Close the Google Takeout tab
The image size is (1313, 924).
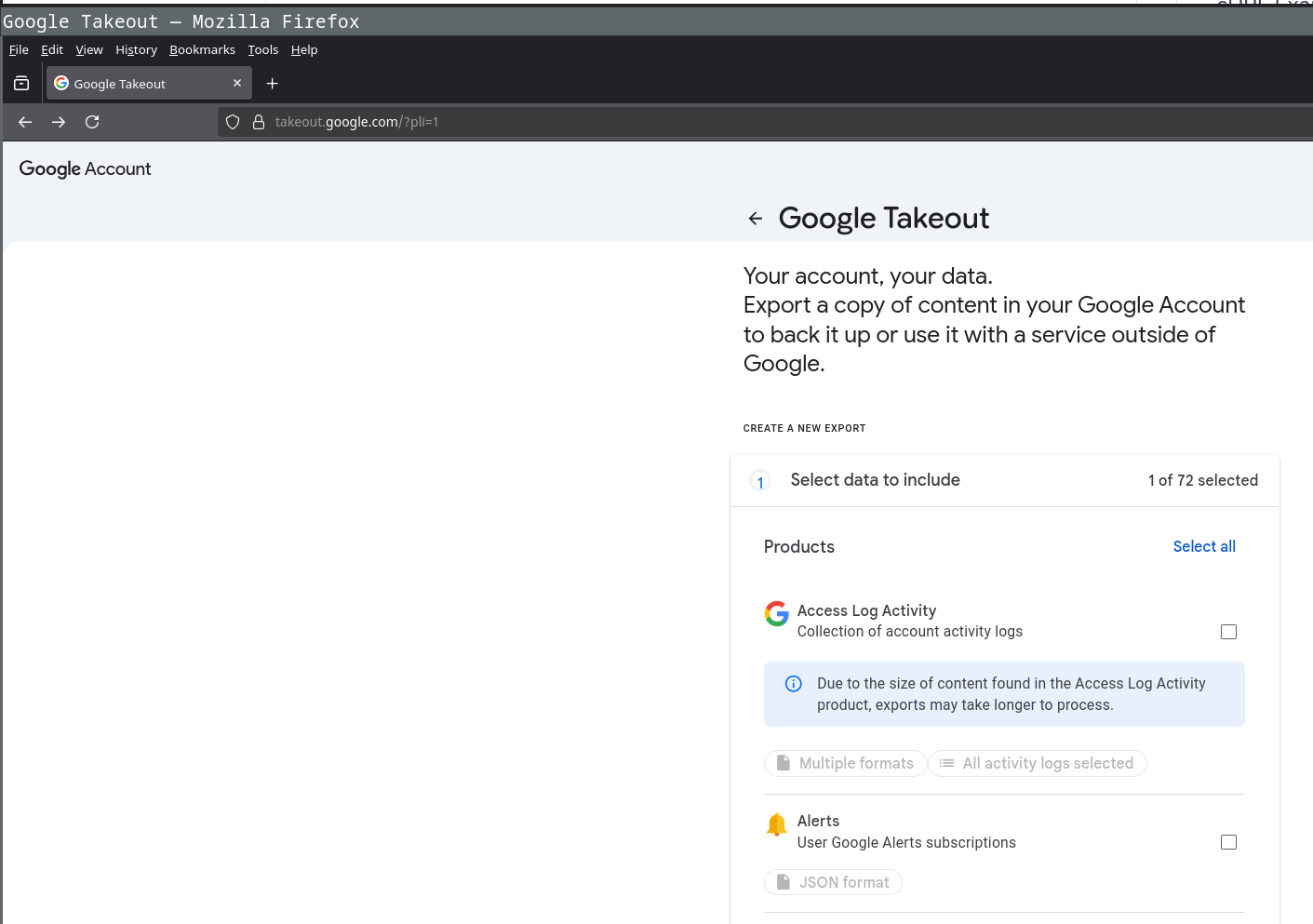237,84
